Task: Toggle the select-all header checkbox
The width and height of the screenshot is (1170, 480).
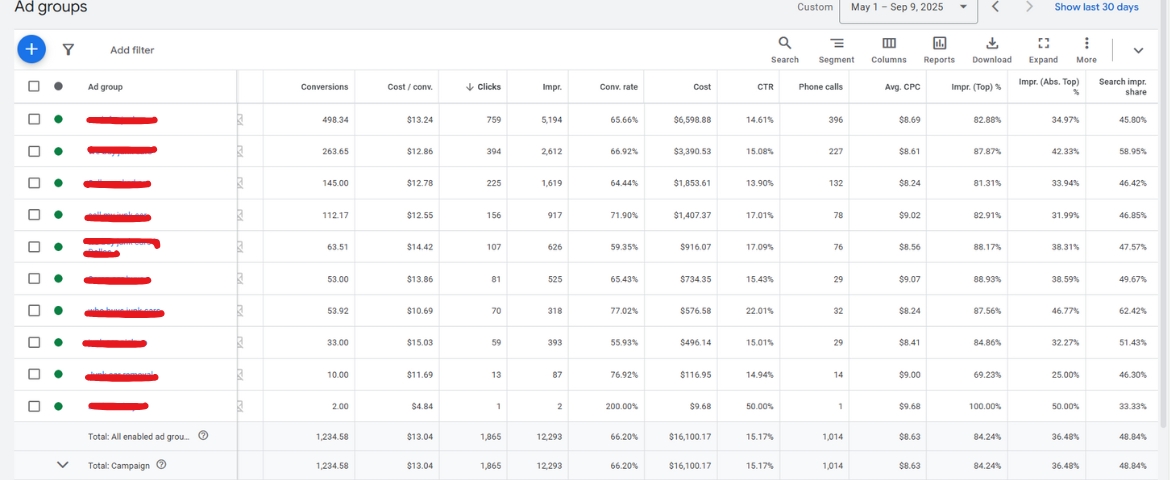Action: coord(34,87)
